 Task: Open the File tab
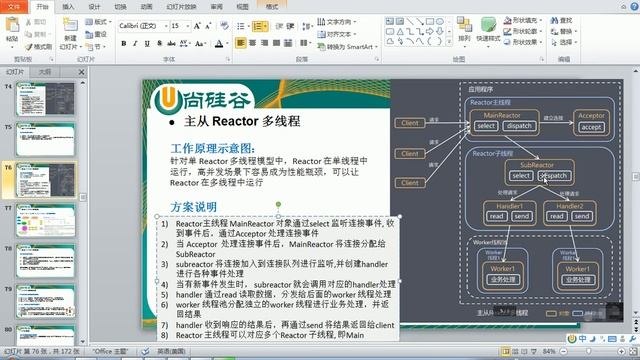coord(13,7)
